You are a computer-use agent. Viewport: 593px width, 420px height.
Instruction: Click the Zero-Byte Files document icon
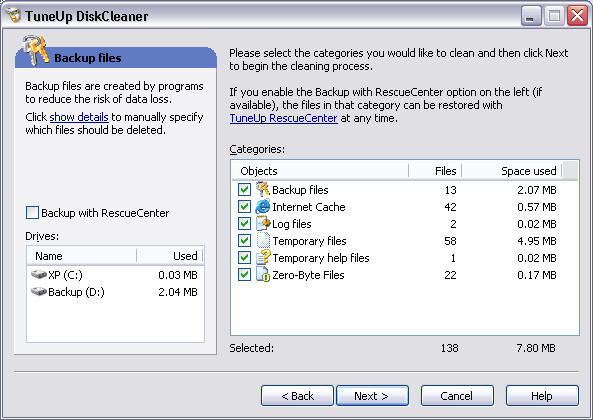point(263,275)
